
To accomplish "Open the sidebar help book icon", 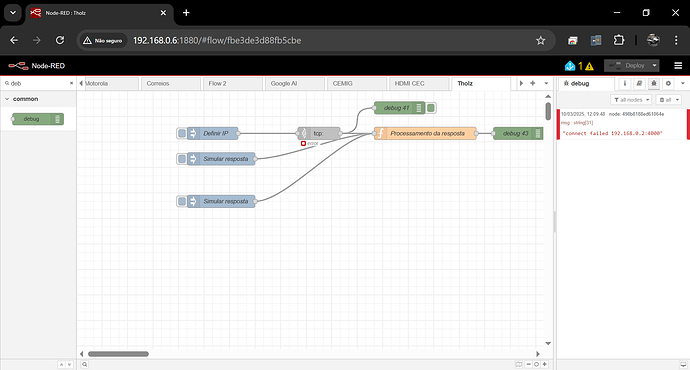I will pyautogui.click(x=639, y=83).
